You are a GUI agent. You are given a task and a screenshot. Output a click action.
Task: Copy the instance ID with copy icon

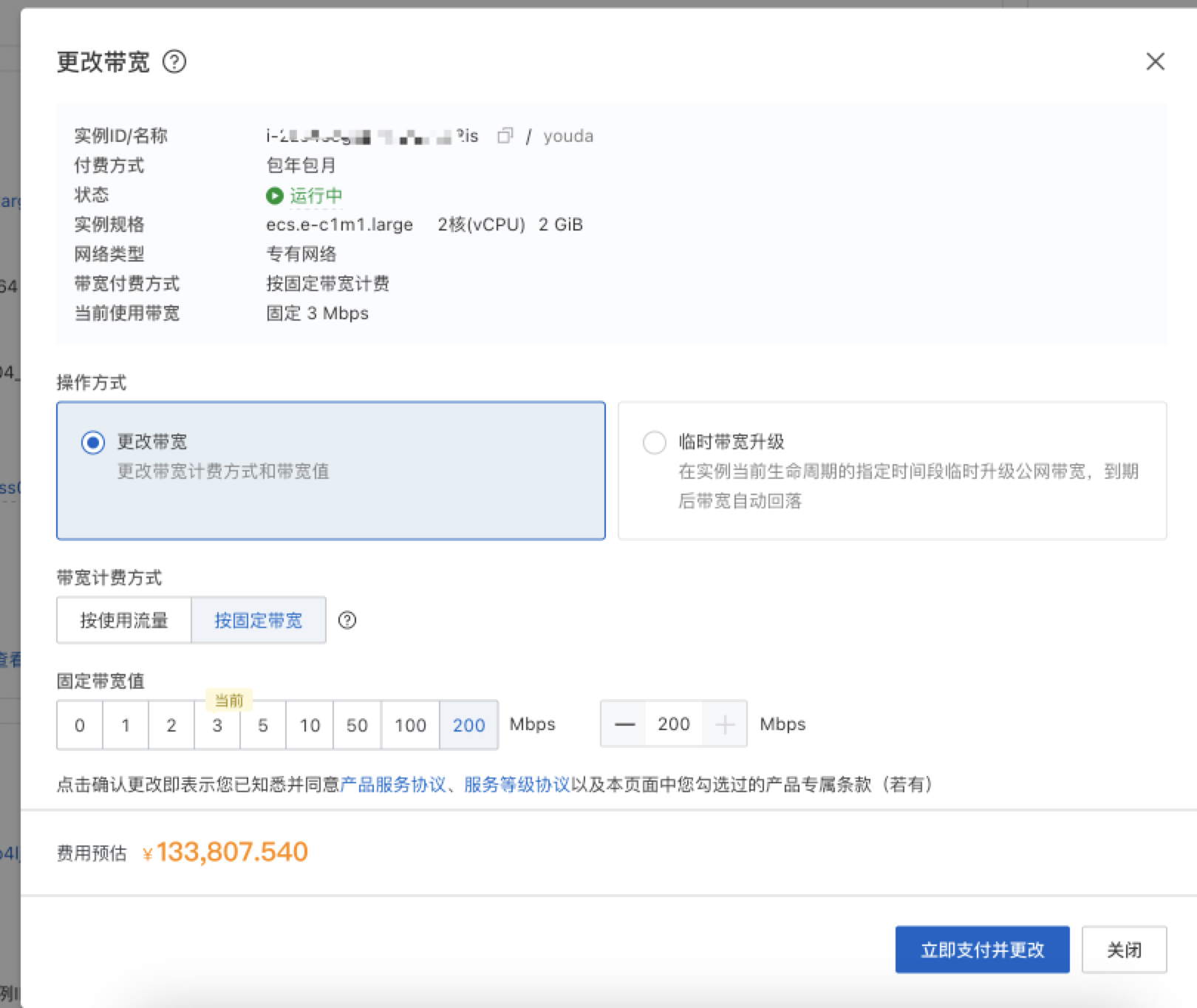[505, 135]
